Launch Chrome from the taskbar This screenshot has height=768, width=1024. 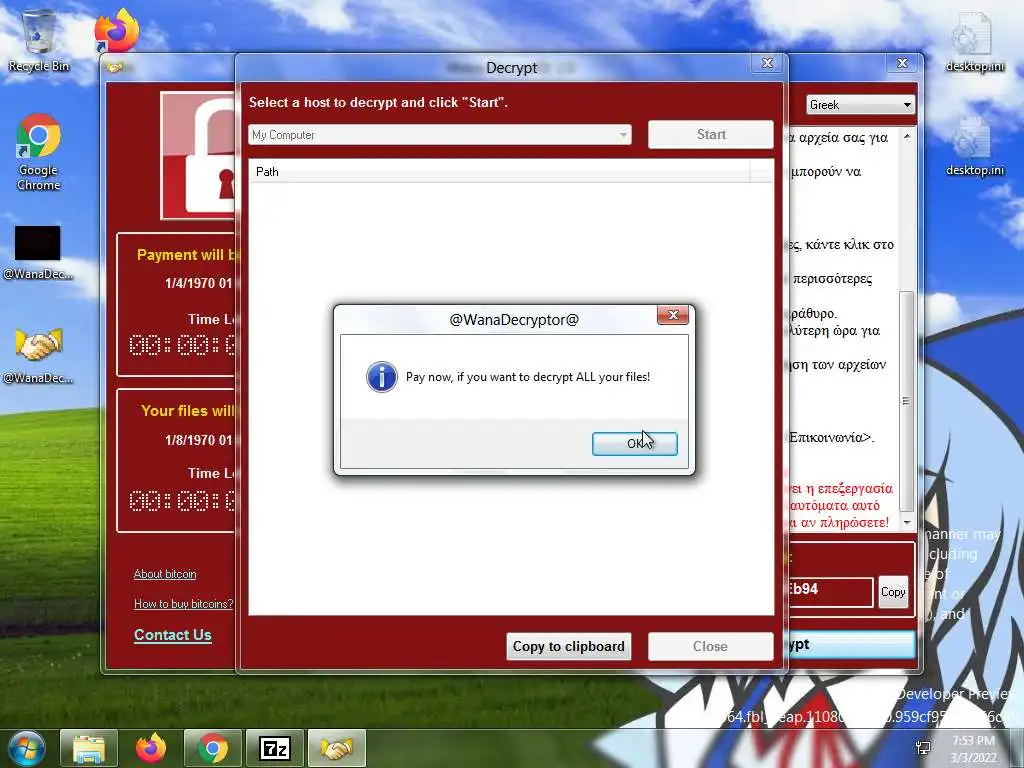[x=213, y=748]
